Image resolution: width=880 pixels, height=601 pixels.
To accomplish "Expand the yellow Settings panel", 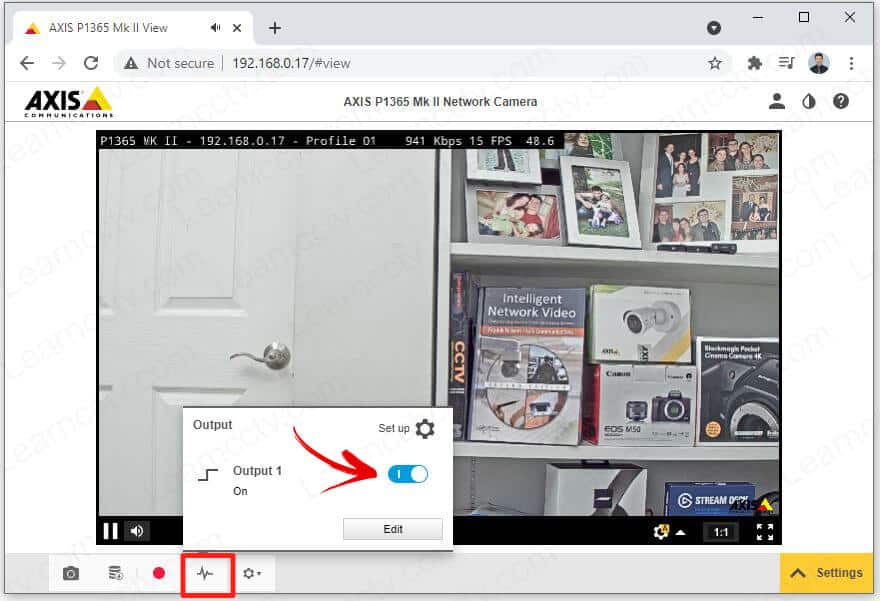I will pyautogui.click(x=826, y=573).
